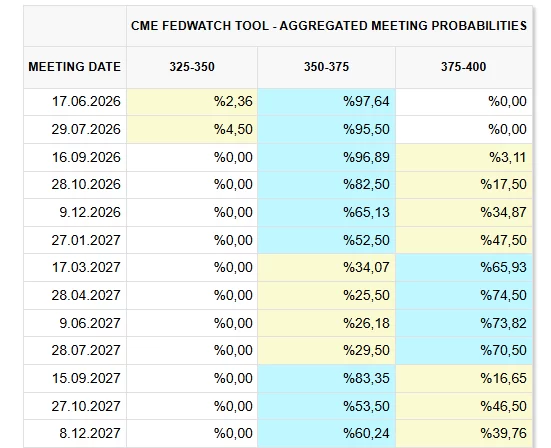Select the 16.09.2026 meeting date
Screen dimensions: 551x448
tap(75, 157)
